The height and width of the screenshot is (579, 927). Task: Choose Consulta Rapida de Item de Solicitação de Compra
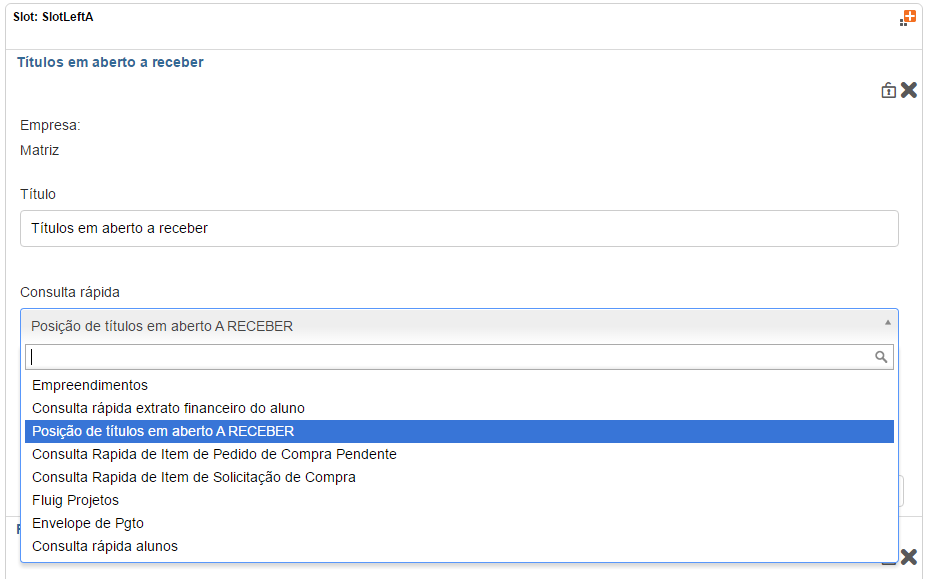194,477
